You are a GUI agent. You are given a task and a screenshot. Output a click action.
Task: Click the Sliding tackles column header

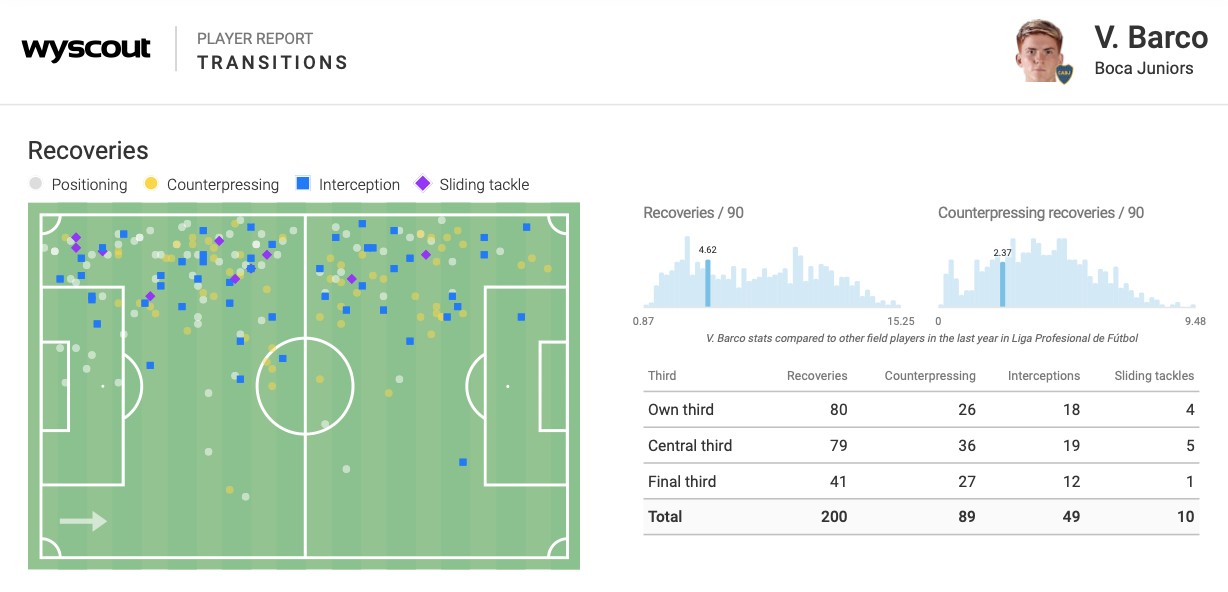tap(1154, 376)
